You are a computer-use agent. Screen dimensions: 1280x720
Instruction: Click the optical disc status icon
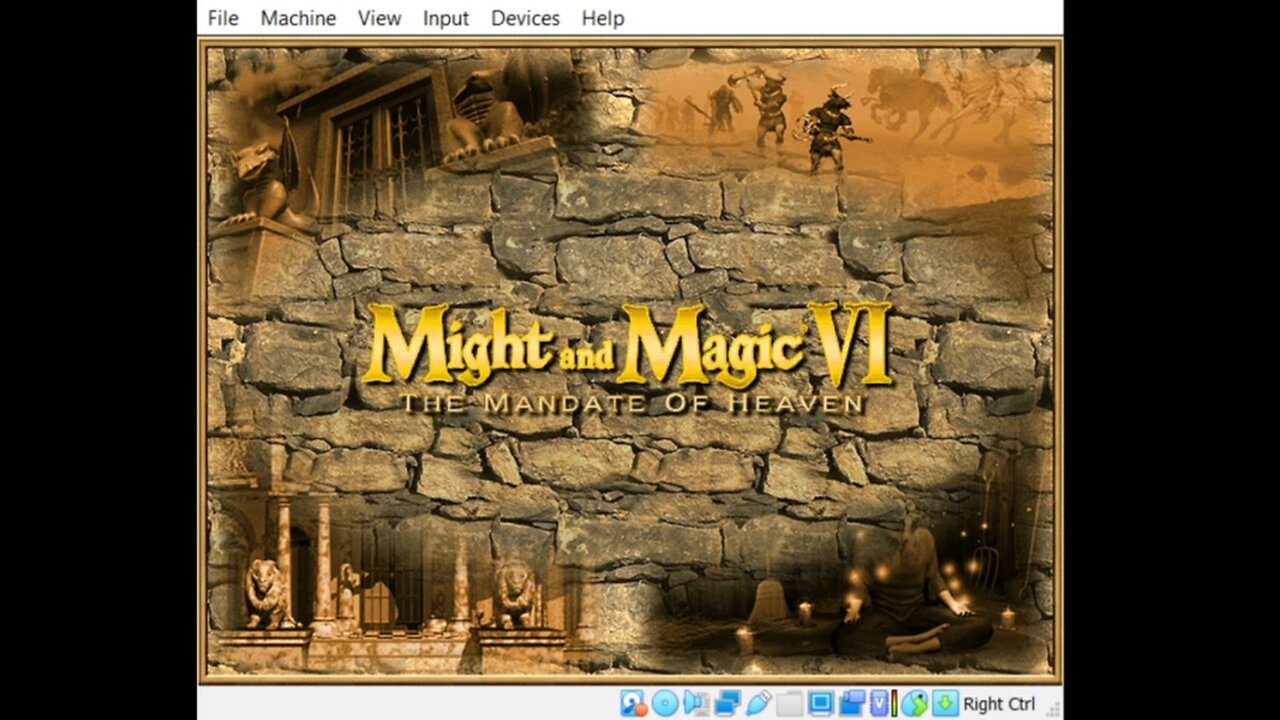665,703
